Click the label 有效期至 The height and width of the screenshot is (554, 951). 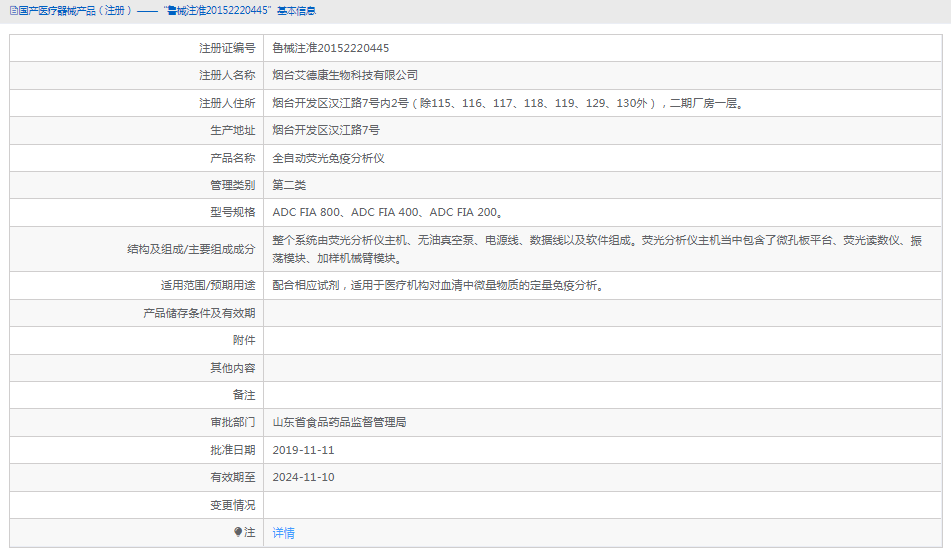[x=233, y=477]
